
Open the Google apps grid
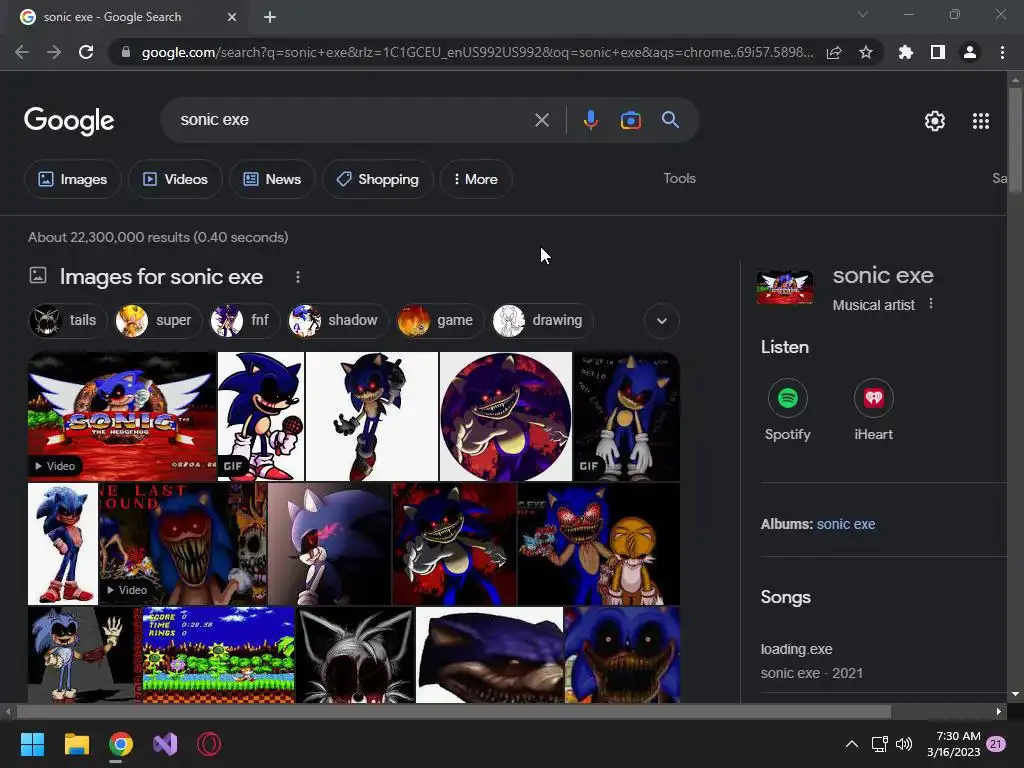click(x=980, y=121)
